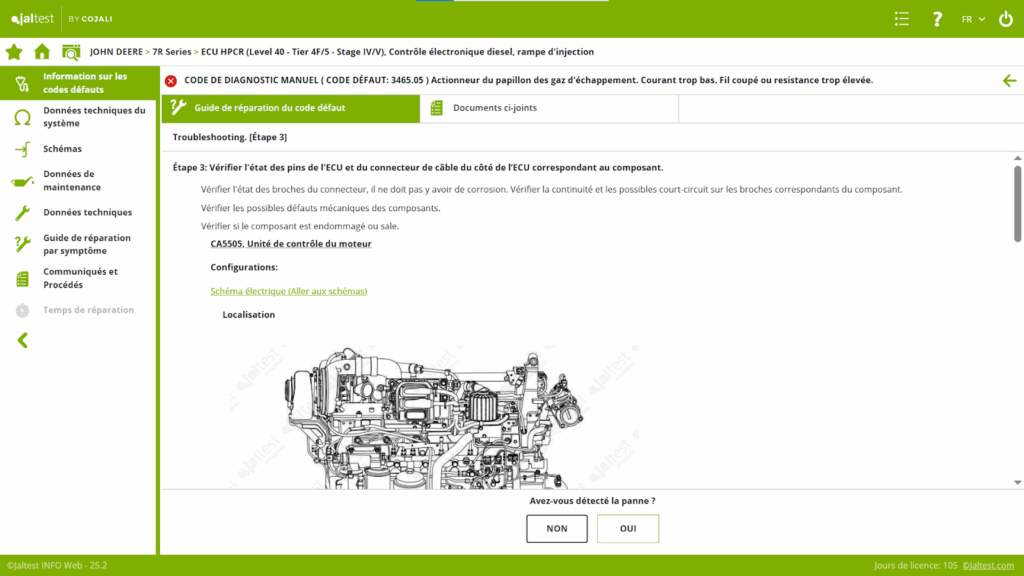The image size is (1024, 576).
Task: Open Schéma électrique (Aller aux schémas) link
Action: click(289, 291)
